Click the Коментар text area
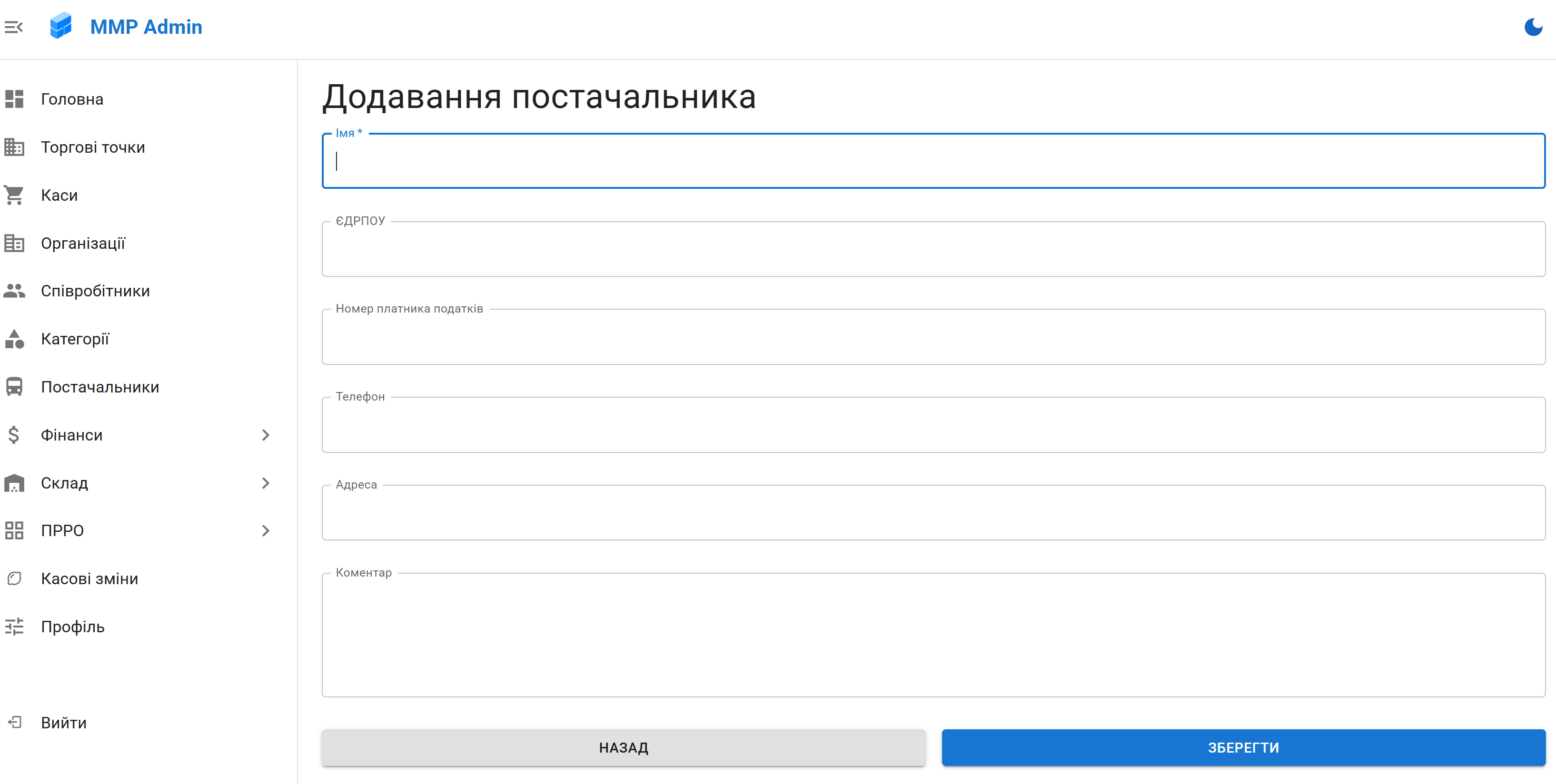The width and height of the screenshot is (1556, 784). point(933,636)
